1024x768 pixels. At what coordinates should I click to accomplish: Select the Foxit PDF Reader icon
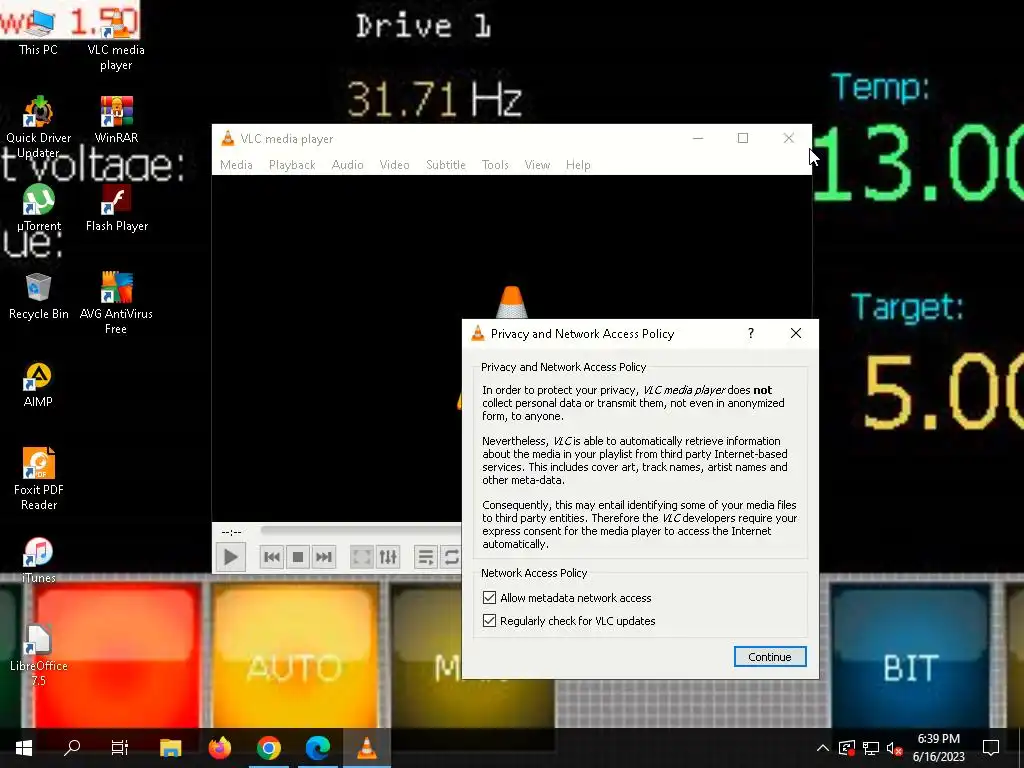coord(38,479)
